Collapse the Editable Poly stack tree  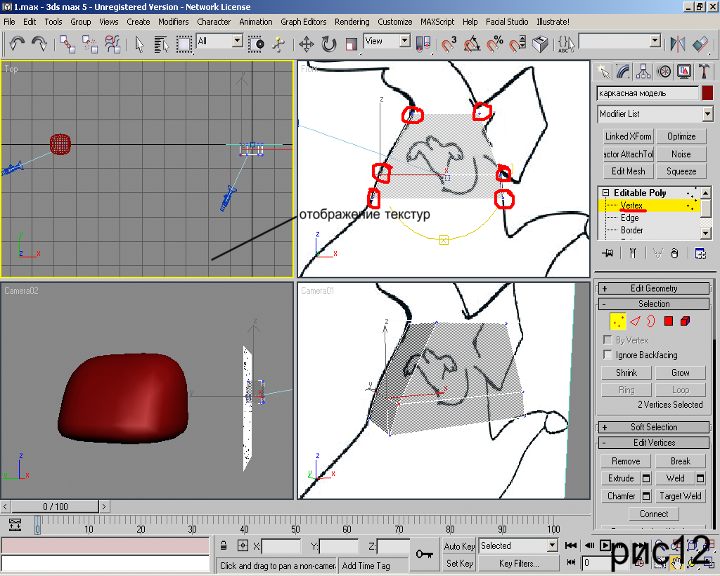[x=605, y=192]
